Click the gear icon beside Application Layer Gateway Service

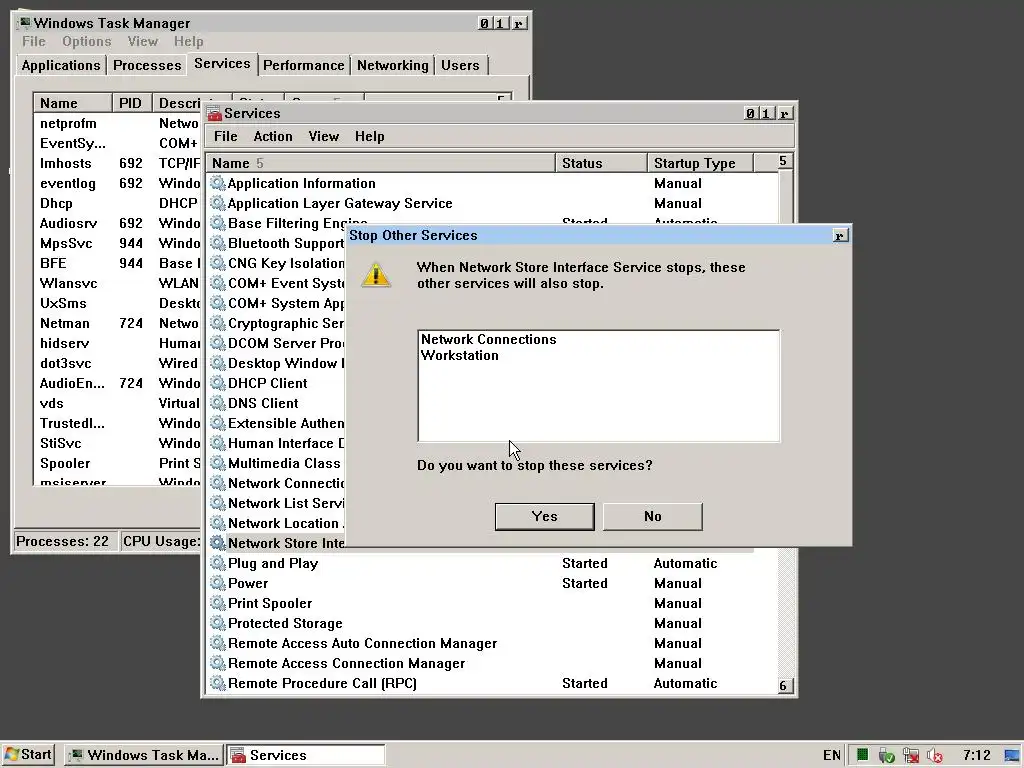pos(217,203)
